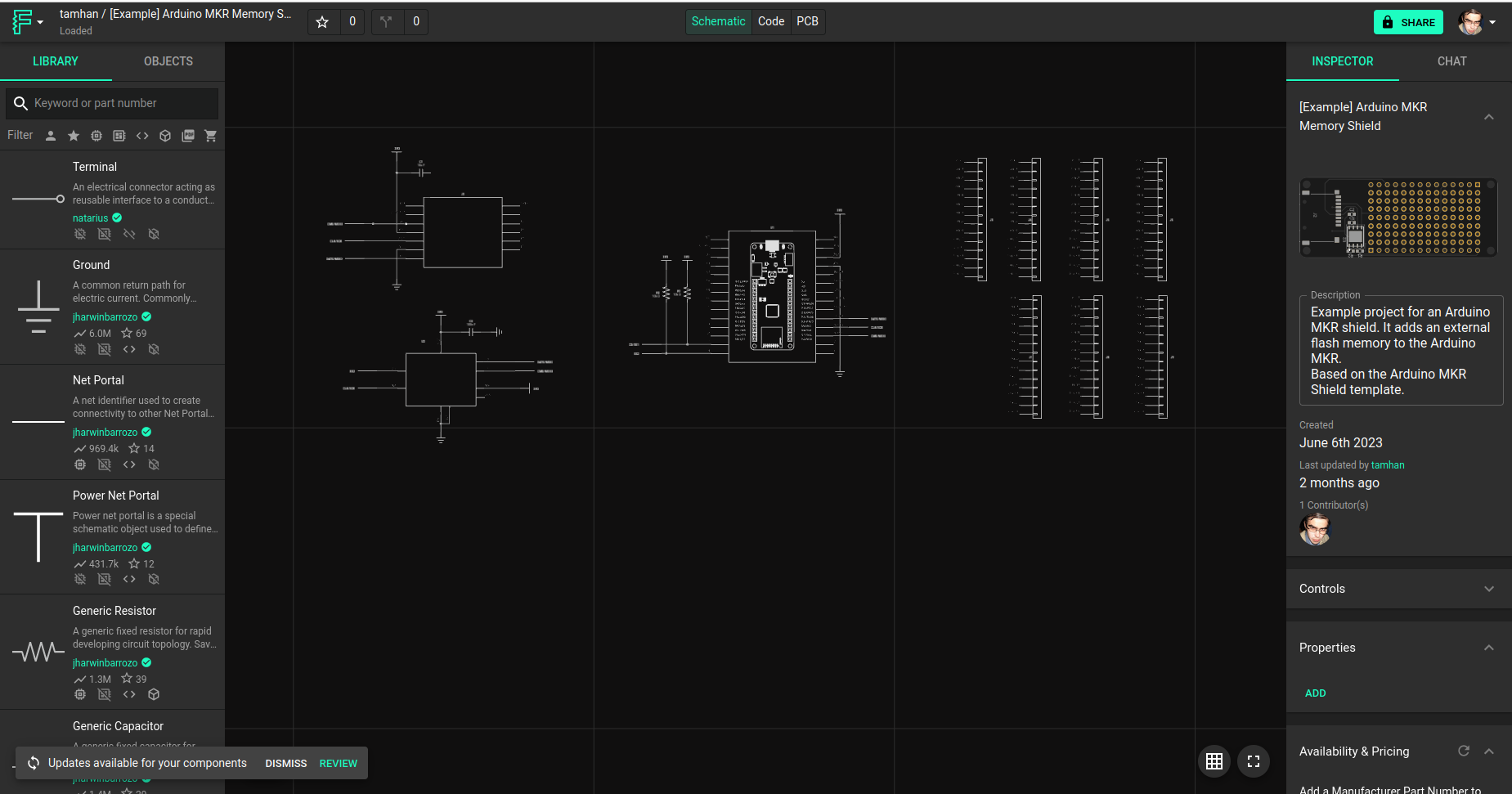
Task: Toggle the 3D model cube filter
Action: coord(165,136)
